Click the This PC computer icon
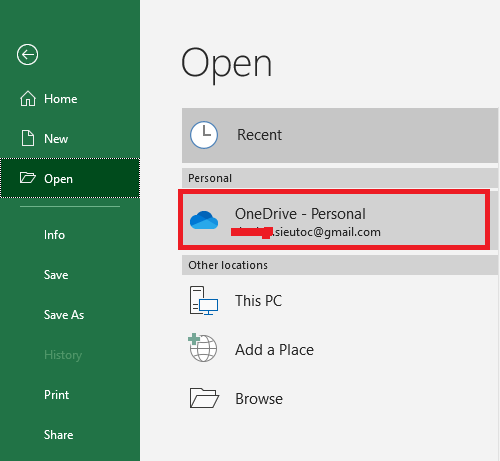The width and height of the screenshot is (500, 461). pos(204,301)
